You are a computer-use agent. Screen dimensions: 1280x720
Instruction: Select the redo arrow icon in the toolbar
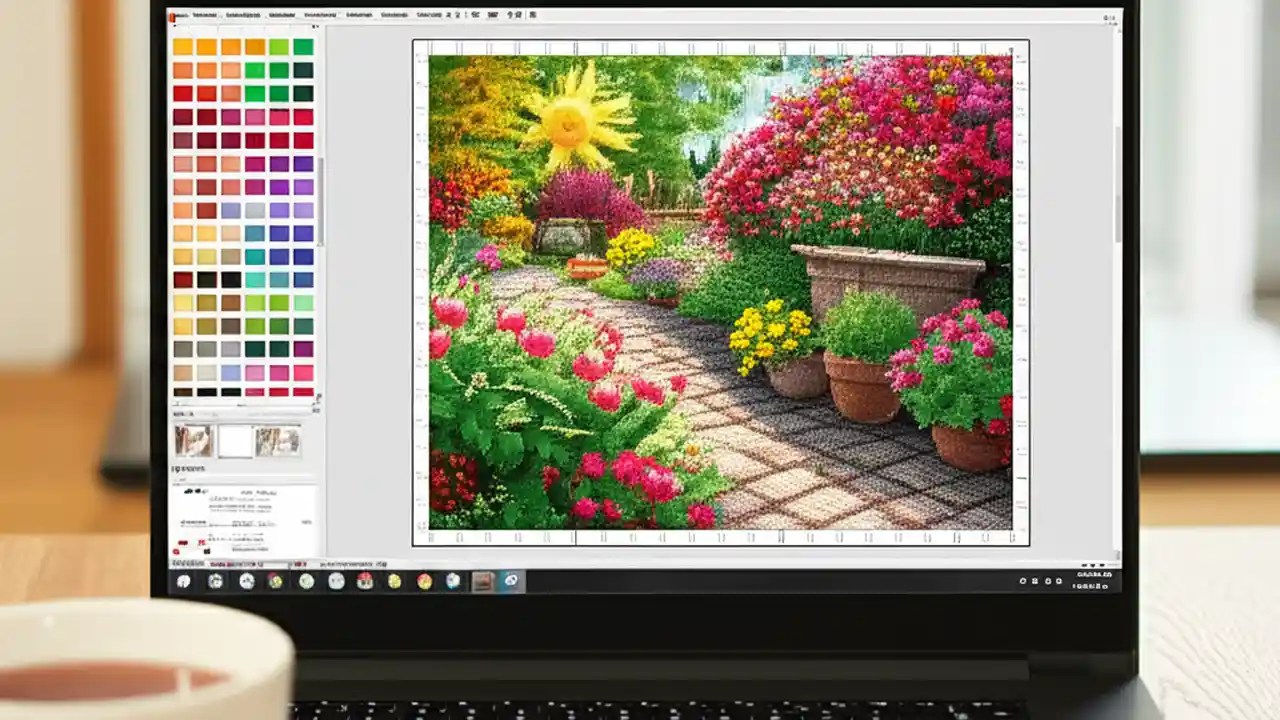[517, 15]
